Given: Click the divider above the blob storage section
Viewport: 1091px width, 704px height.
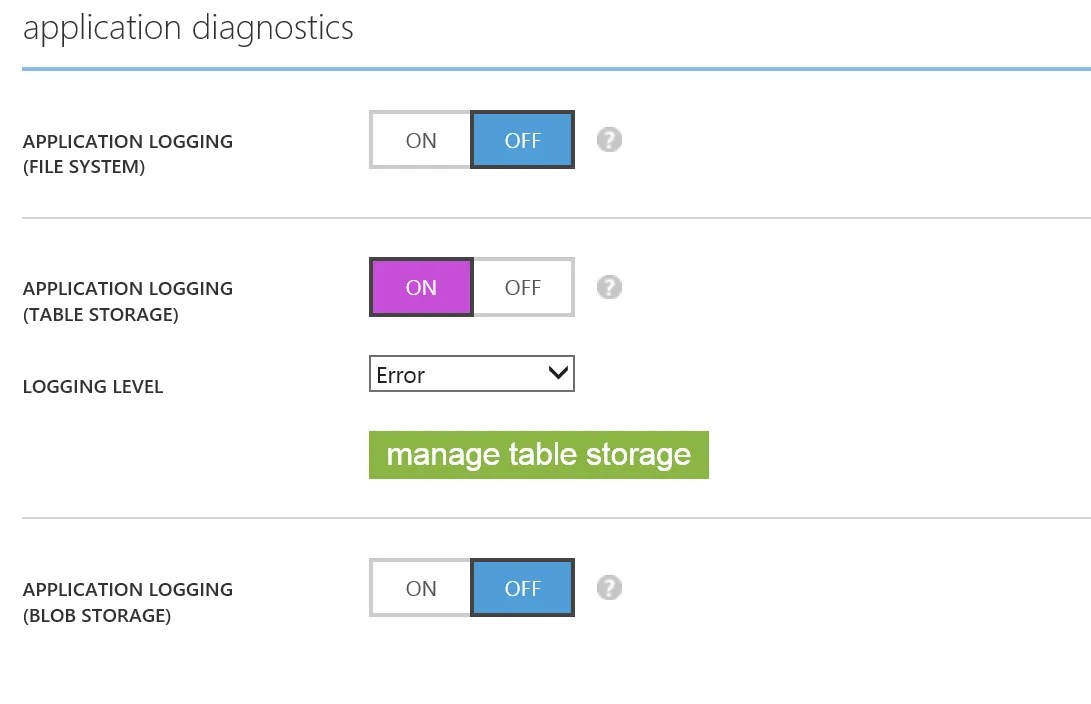Looking at the screenshot, I should (557, 518).
